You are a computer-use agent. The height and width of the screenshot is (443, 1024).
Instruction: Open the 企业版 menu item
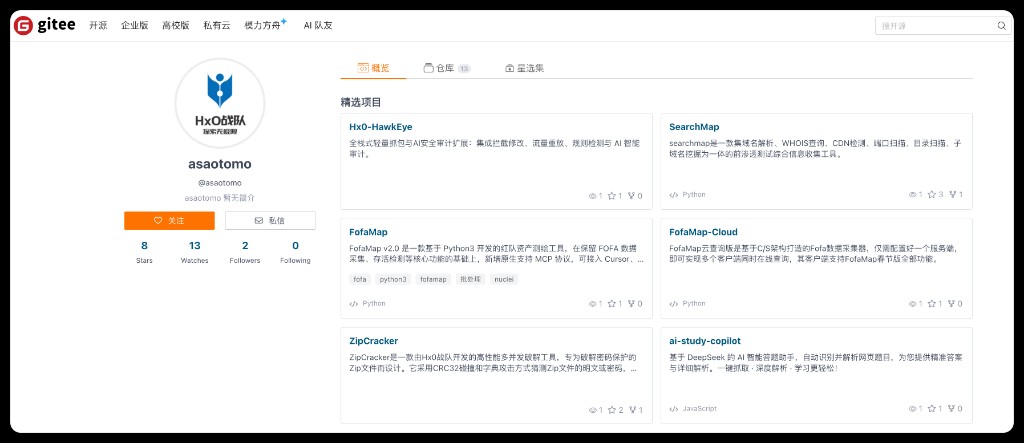click(135, 25)
